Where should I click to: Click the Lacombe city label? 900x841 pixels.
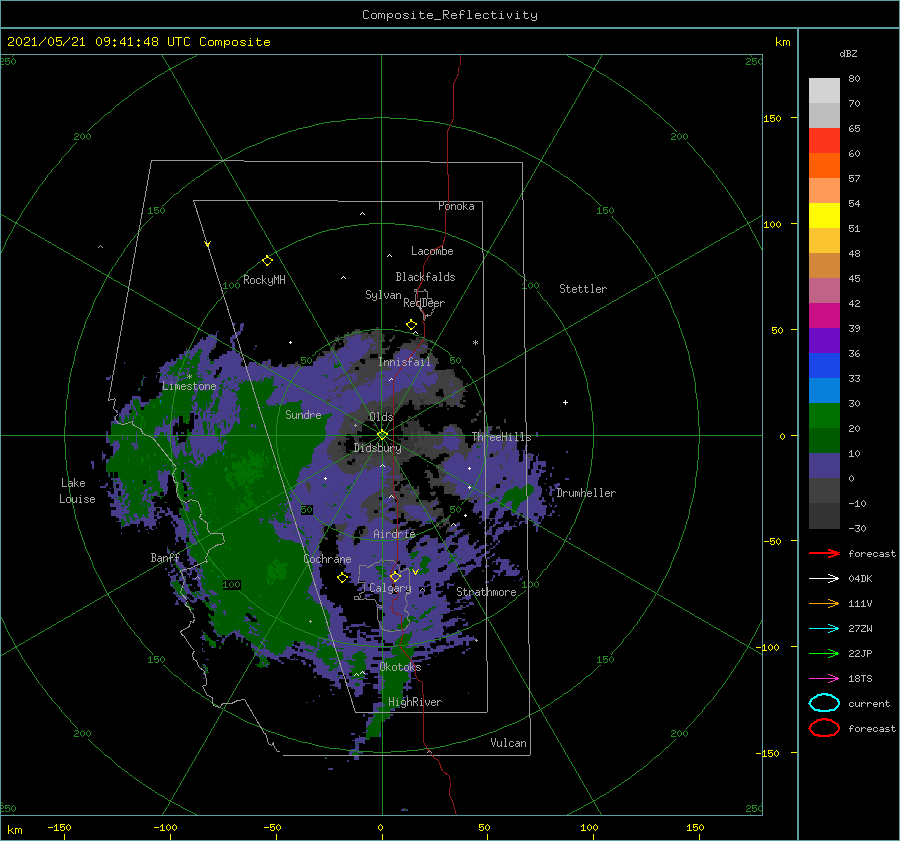point(432,251)
